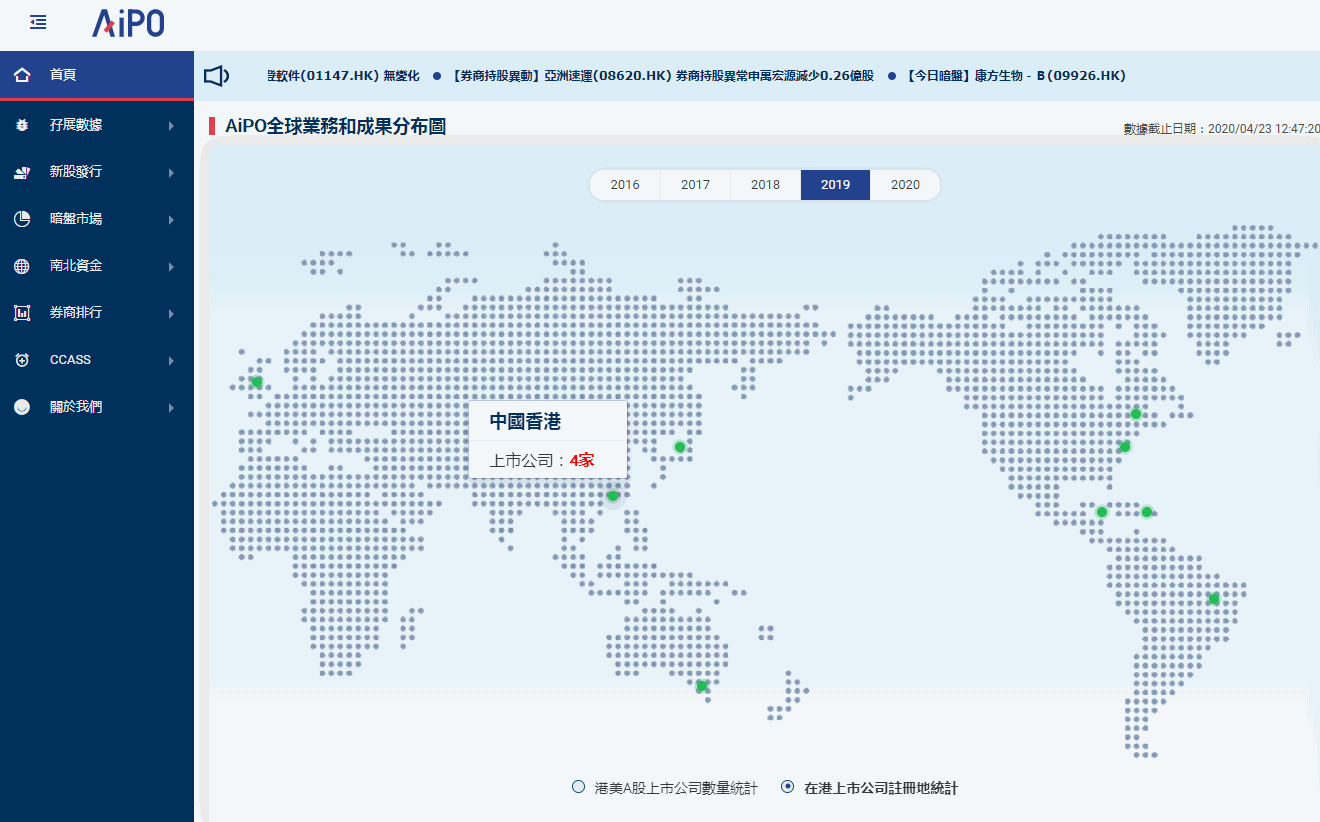The image size is (1320, 822).
Task: Click the green Hong Kong map marker
Action: (613, 495)
